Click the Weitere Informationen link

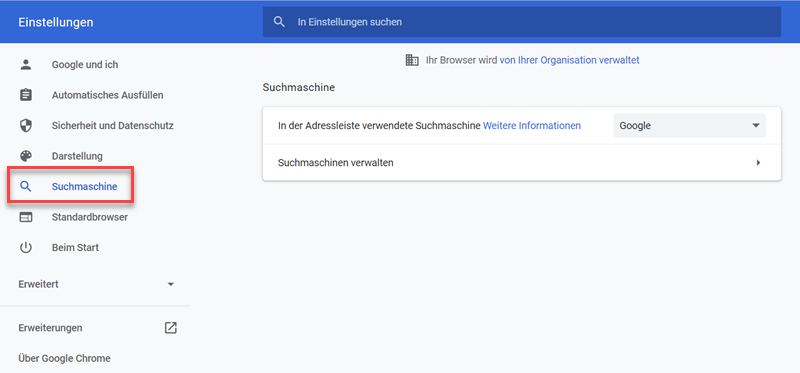[532, 126]
